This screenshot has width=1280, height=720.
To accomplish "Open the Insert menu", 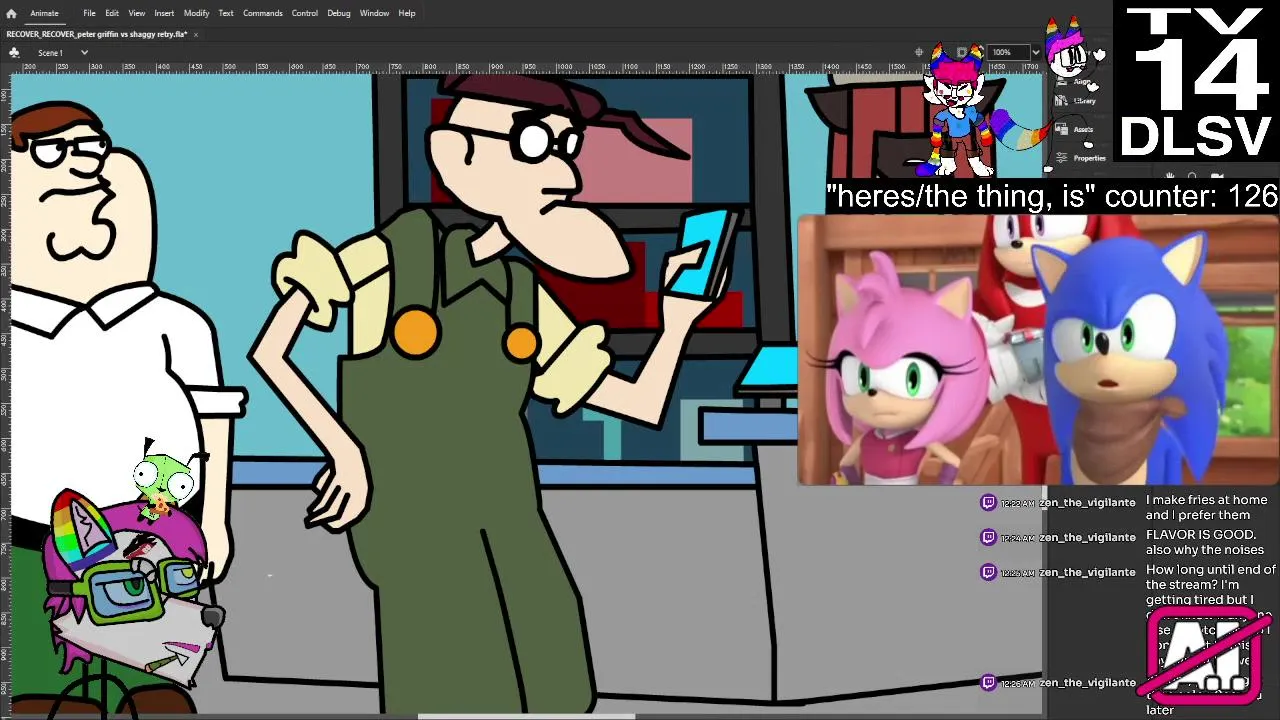I will pyautogui.click(x=164, y=13).
